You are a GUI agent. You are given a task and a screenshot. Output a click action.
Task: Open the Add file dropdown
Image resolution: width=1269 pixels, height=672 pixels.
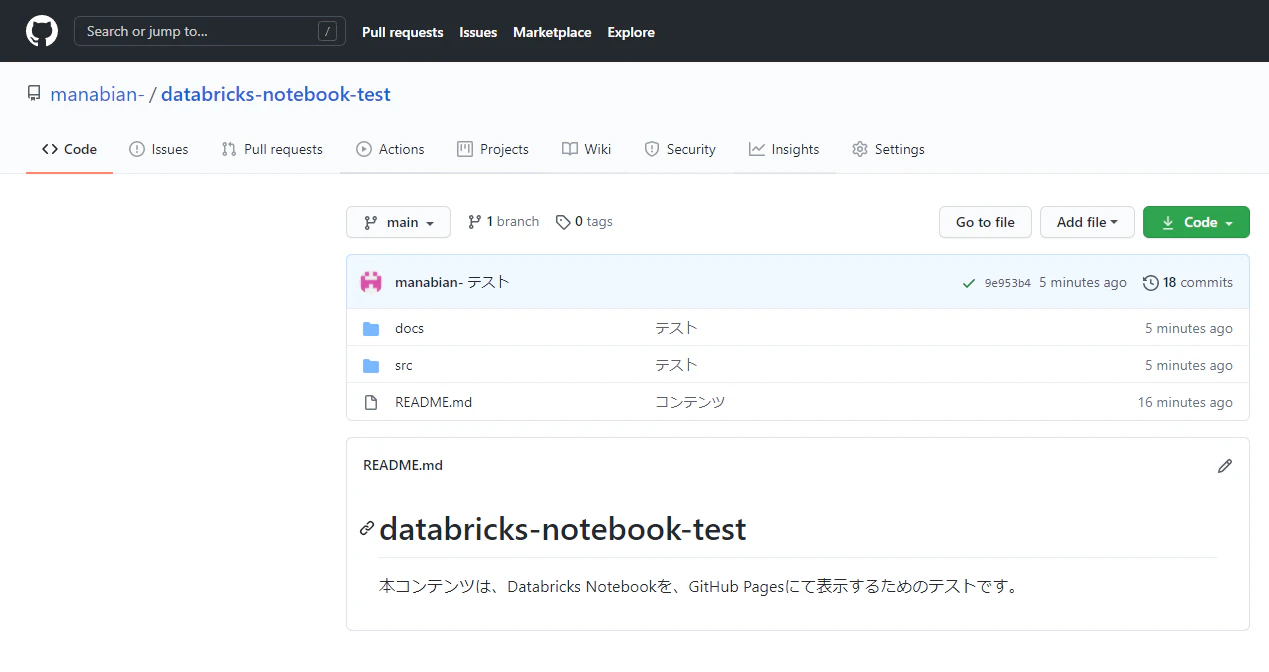coord(1087,222)
